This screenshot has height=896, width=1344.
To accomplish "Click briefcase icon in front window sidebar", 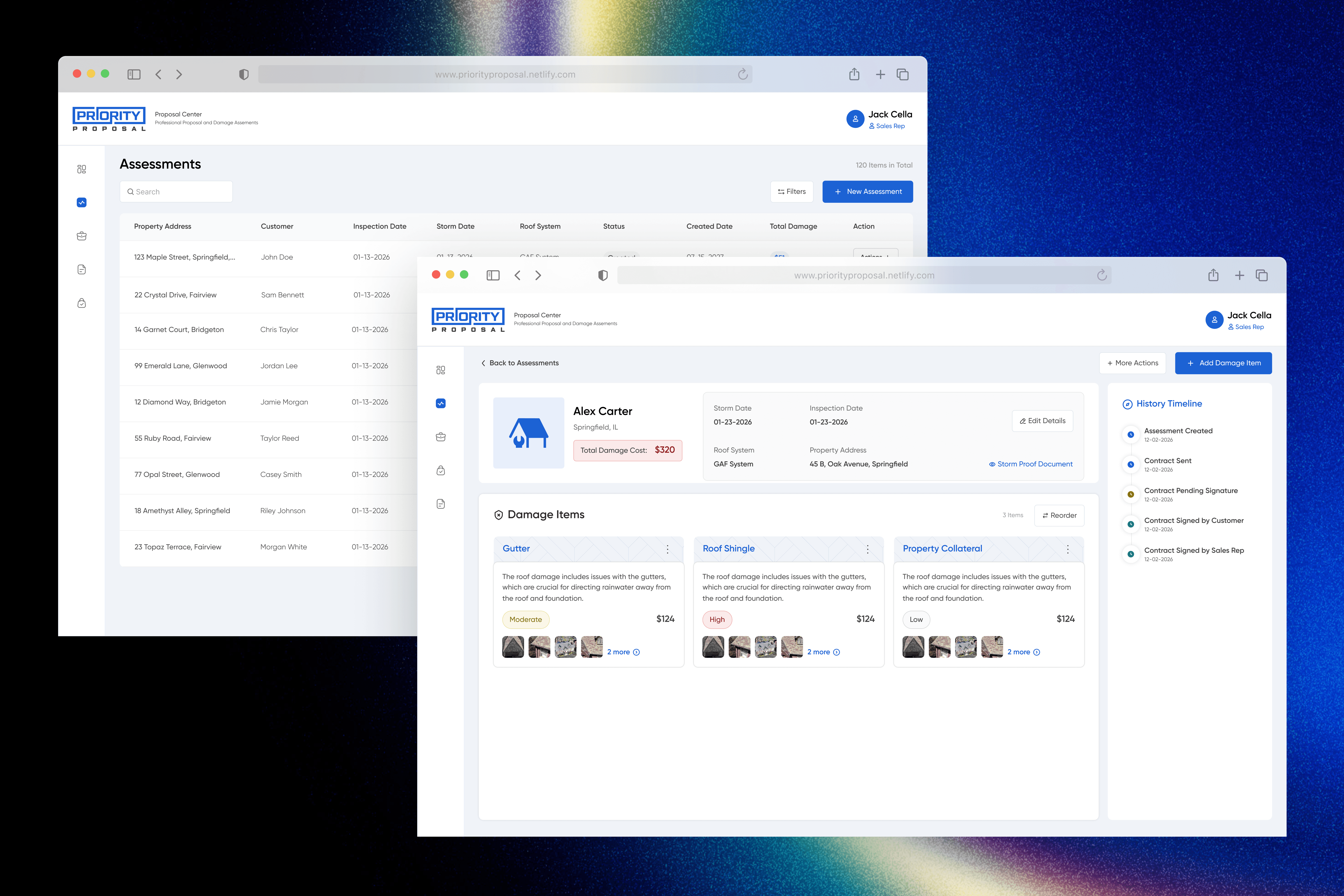I will click(441, 437).
